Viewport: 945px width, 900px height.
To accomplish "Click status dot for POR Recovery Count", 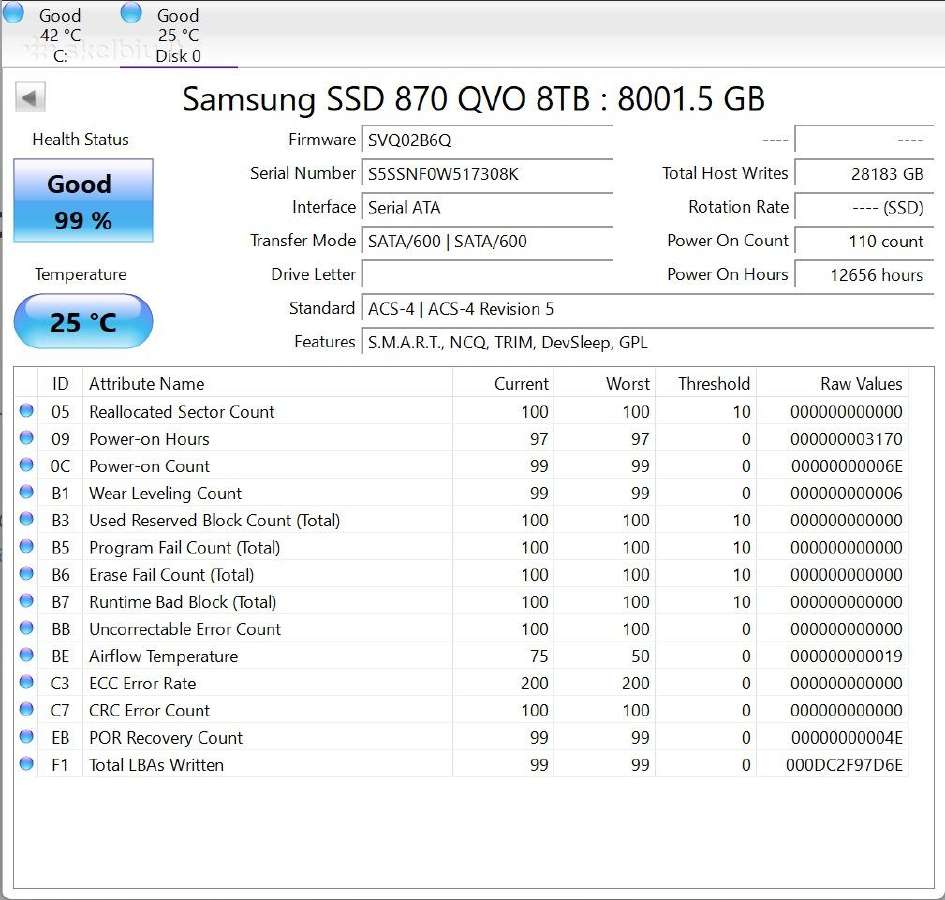I will pos(27,736).
